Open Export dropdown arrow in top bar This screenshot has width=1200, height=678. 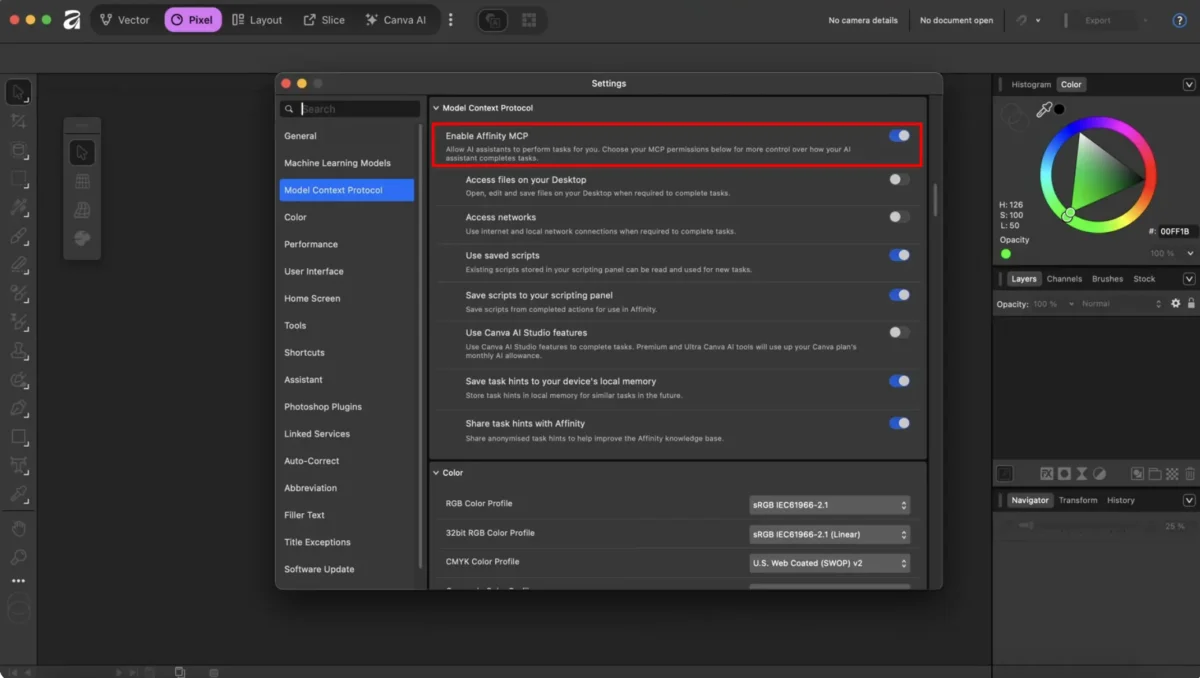[1147, 20]
